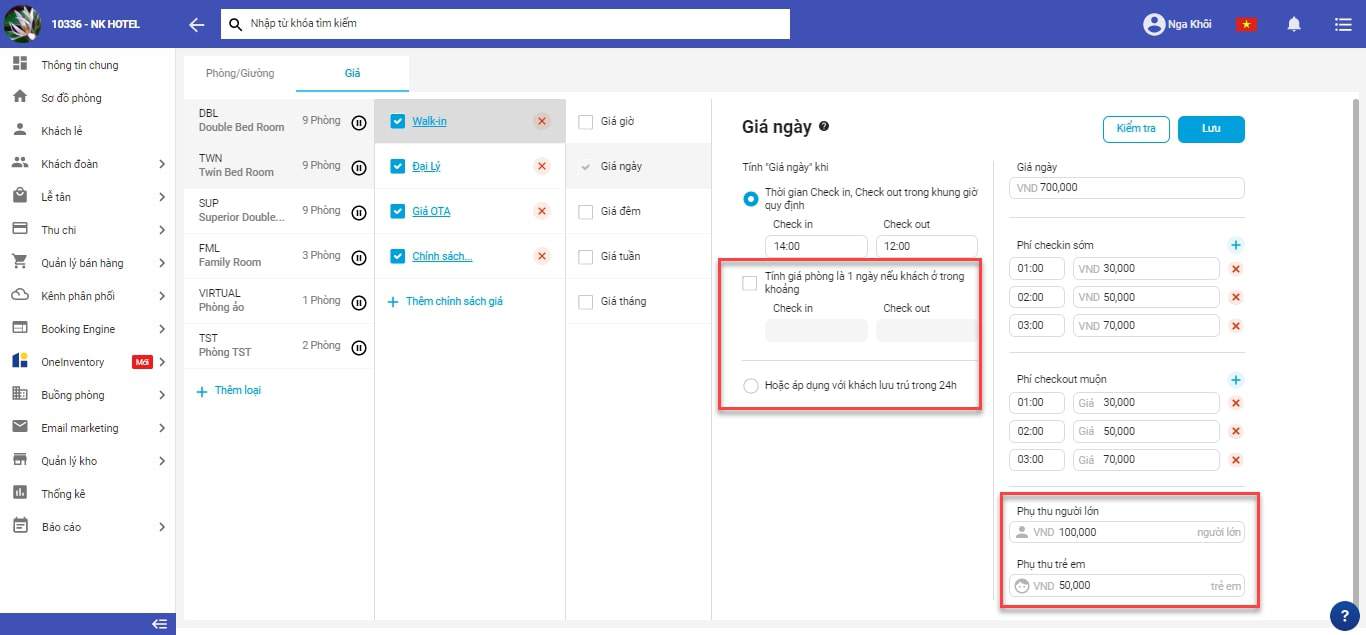
Task: Uncheck the Walk-in policy checkbox
Action: tap(397, 121)
